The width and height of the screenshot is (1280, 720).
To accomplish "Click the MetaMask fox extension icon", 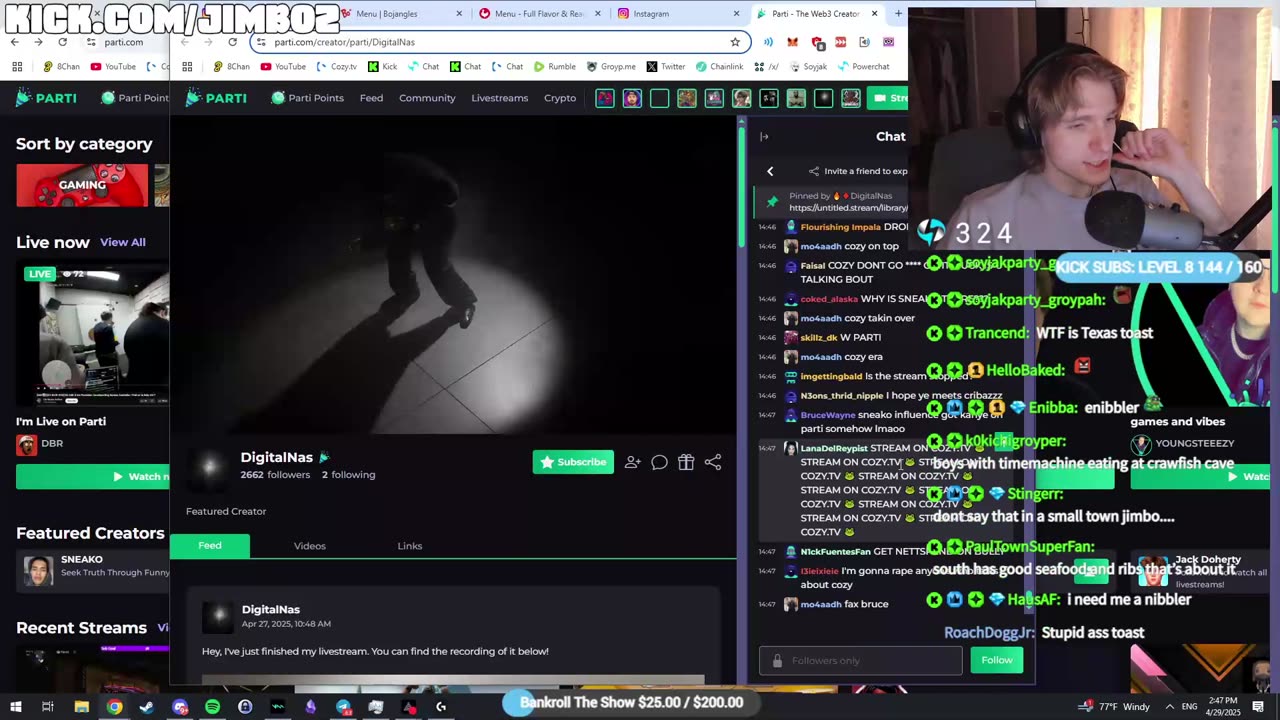I will pos(792,42).
